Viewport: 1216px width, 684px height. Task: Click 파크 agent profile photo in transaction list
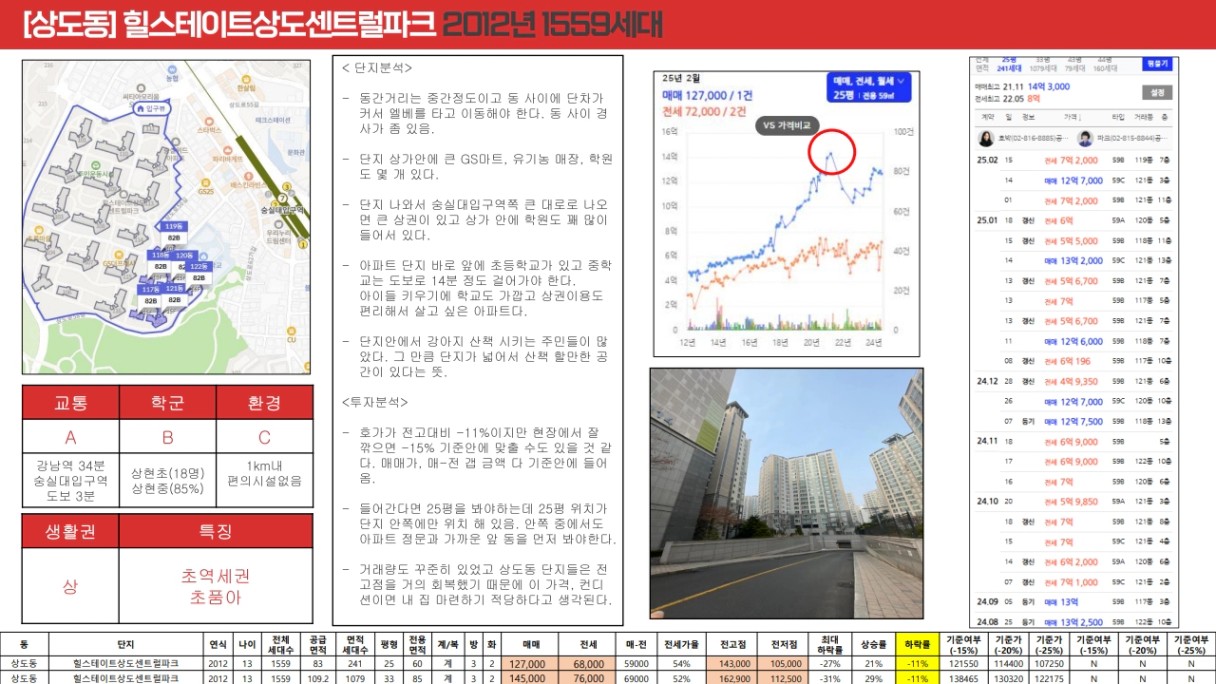tap(1087, 138)
